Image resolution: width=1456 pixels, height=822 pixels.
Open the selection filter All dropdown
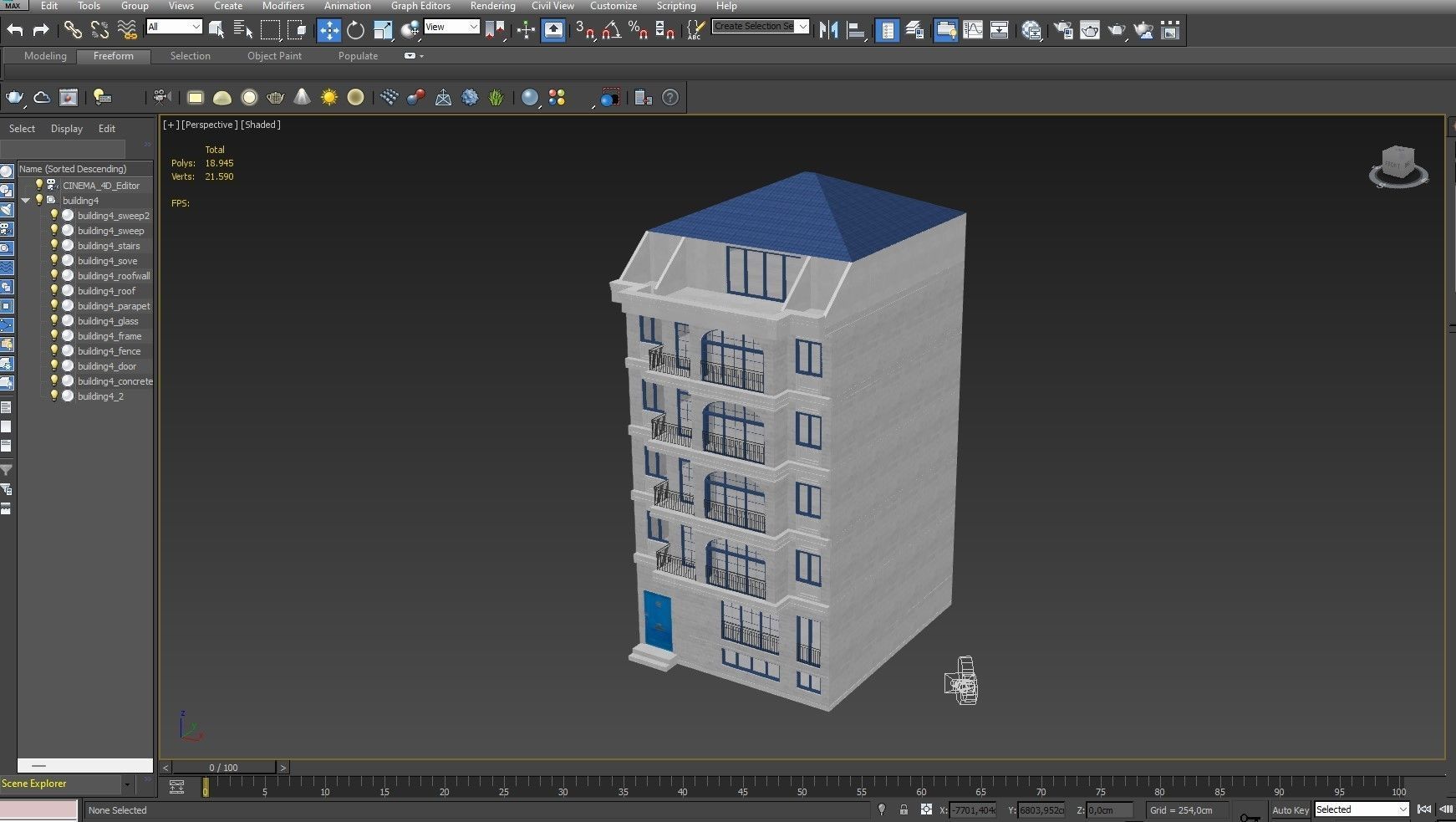[x=174, y=27]
